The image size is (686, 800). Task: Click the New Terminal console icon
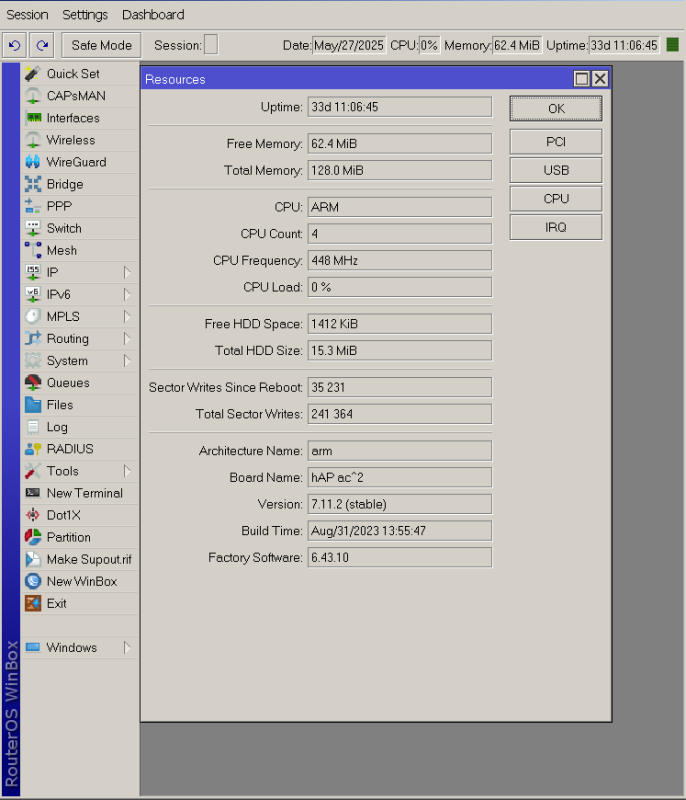point(33,493)
